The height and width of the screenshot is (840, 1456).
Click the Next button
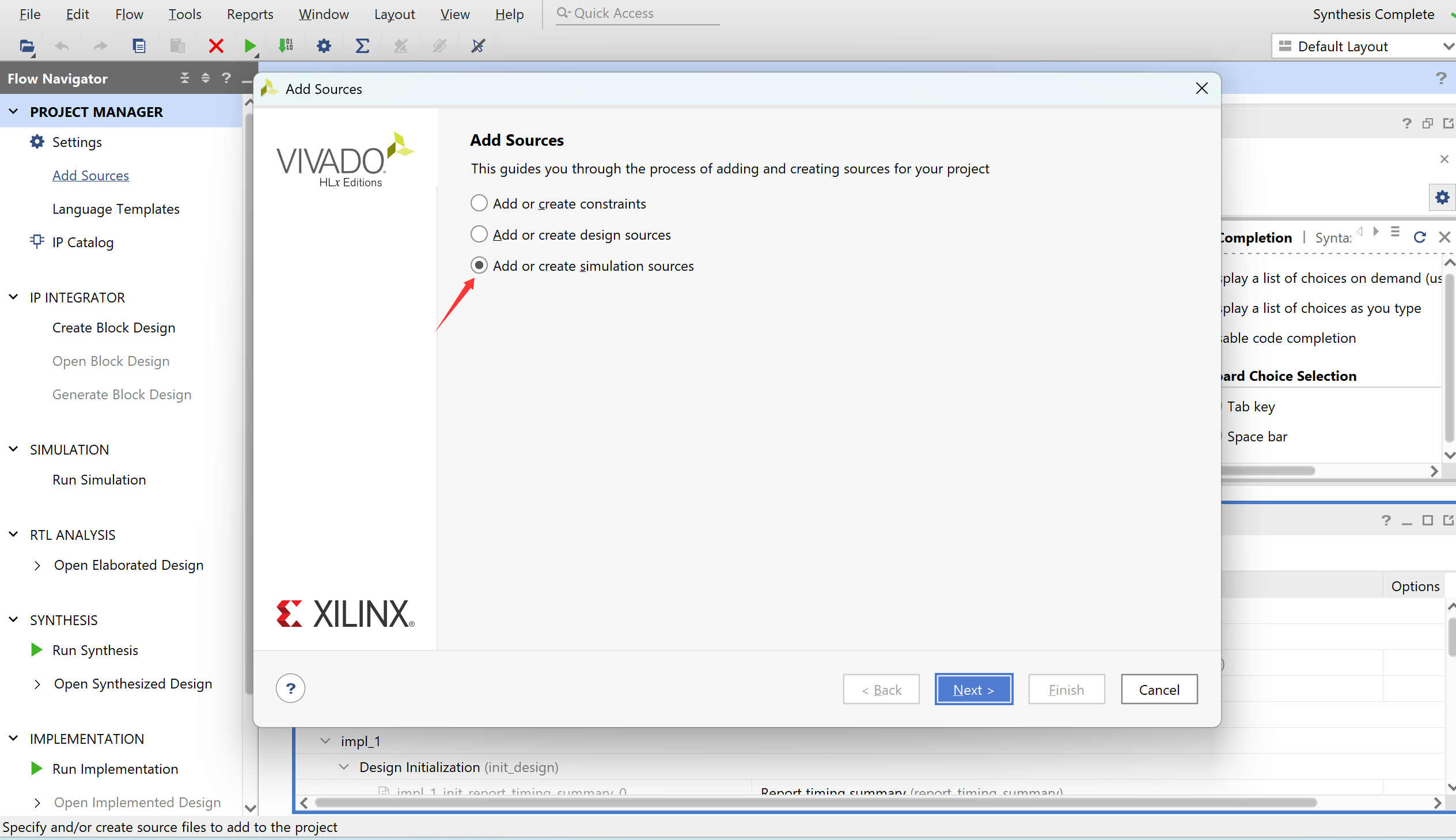click(x=973, y=690)
